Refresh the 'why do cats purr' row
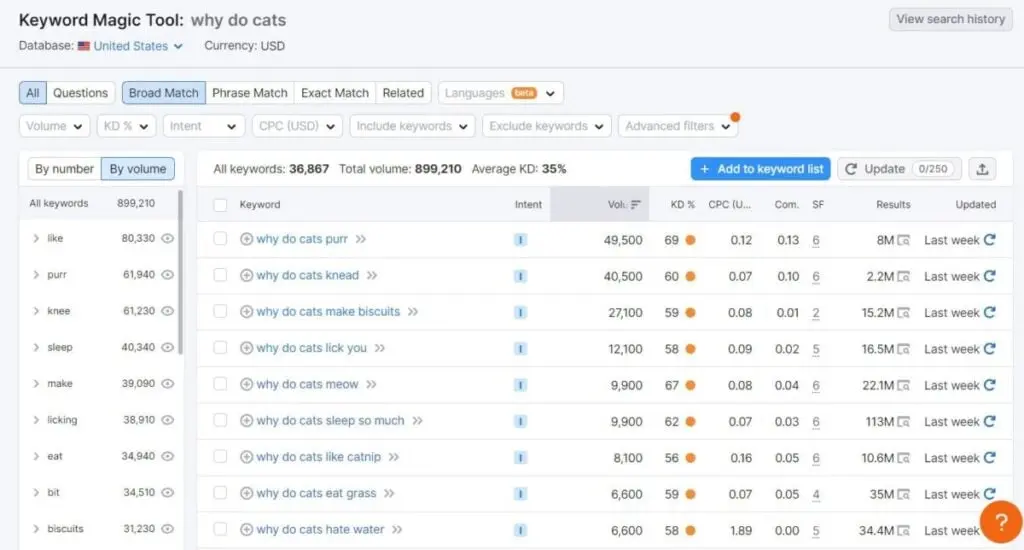 point(989,240)
